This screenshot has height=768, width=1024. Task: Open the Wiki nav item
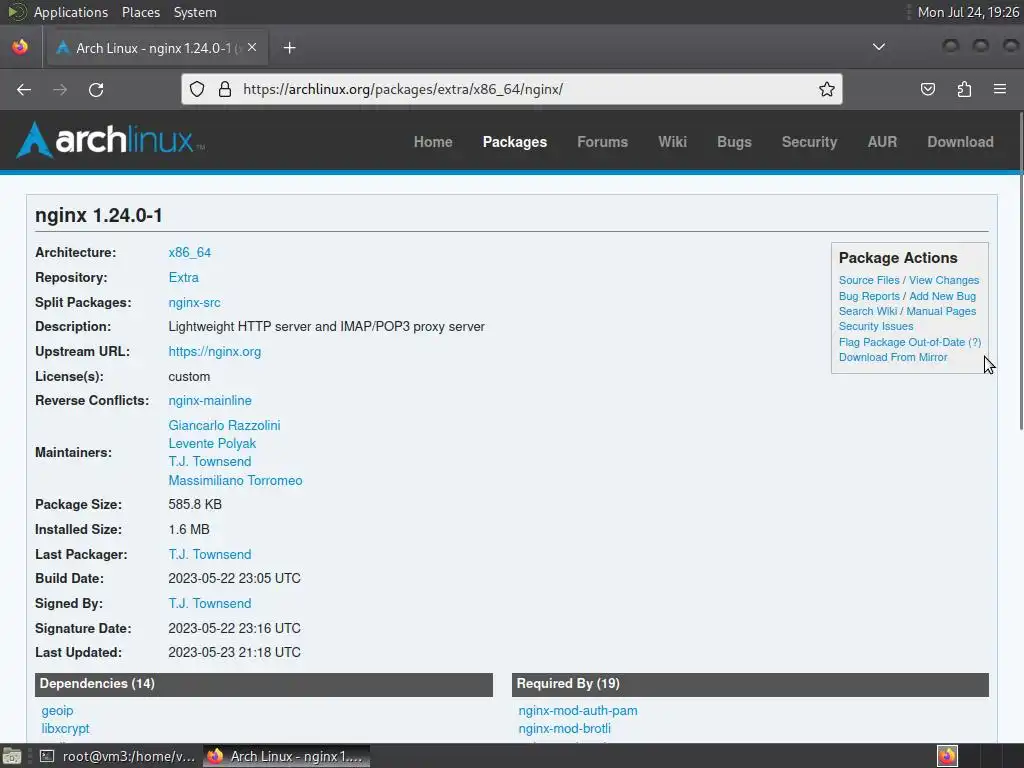(673, 142)
